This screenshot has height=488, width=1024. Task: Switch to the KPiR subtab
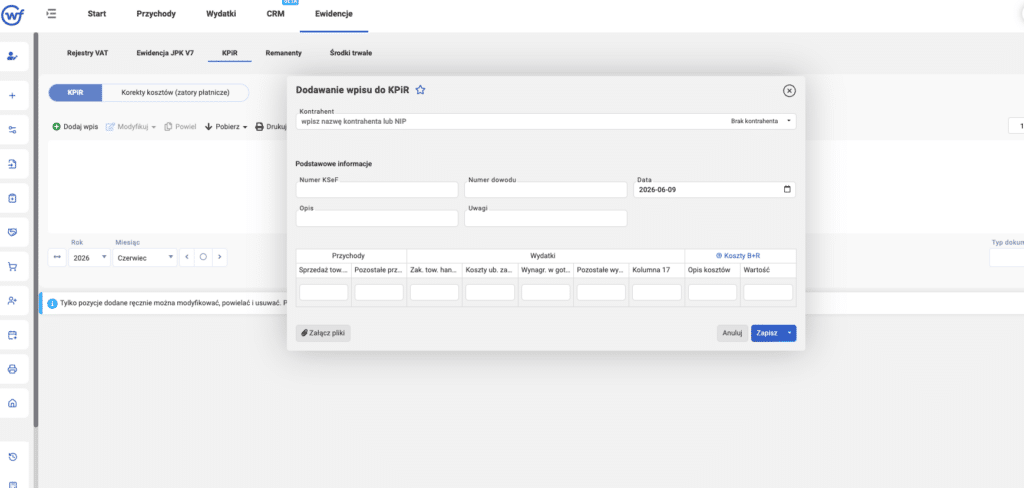coord(230,53)
